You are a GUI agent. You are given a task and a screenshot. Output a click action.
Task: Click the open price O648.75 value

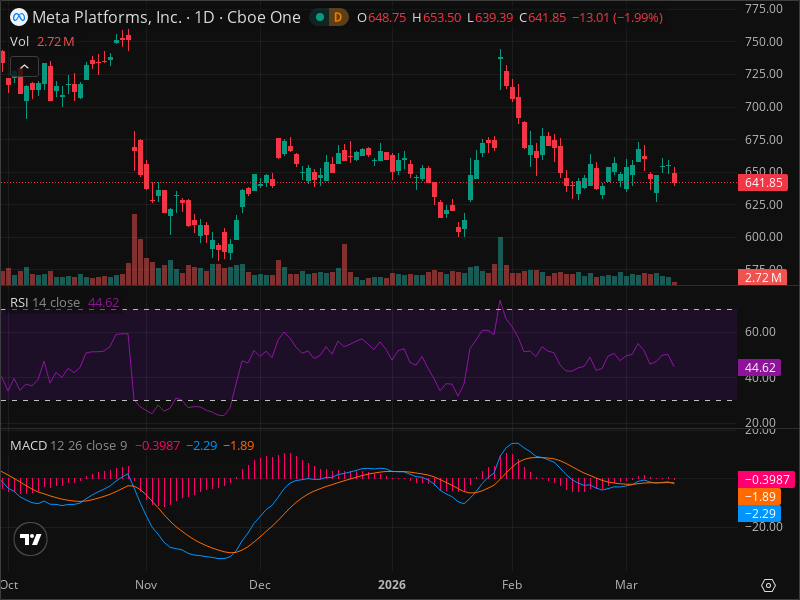(x=382, y=18)
